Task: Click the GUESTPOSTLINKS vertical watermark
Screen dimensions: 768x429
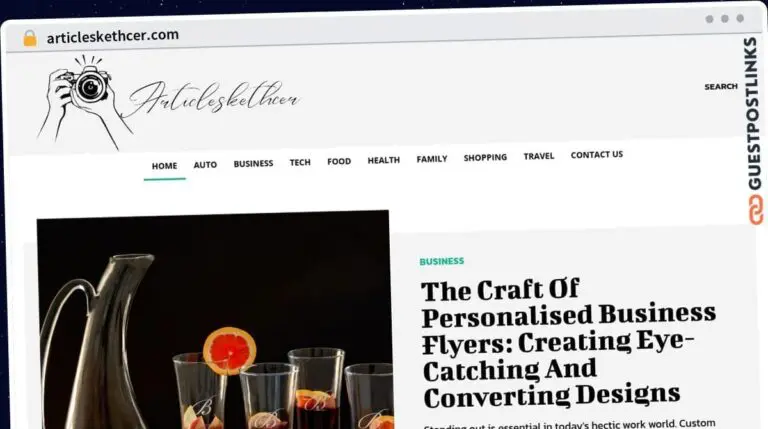Action: pyautogui.click(x=753, y=114)
